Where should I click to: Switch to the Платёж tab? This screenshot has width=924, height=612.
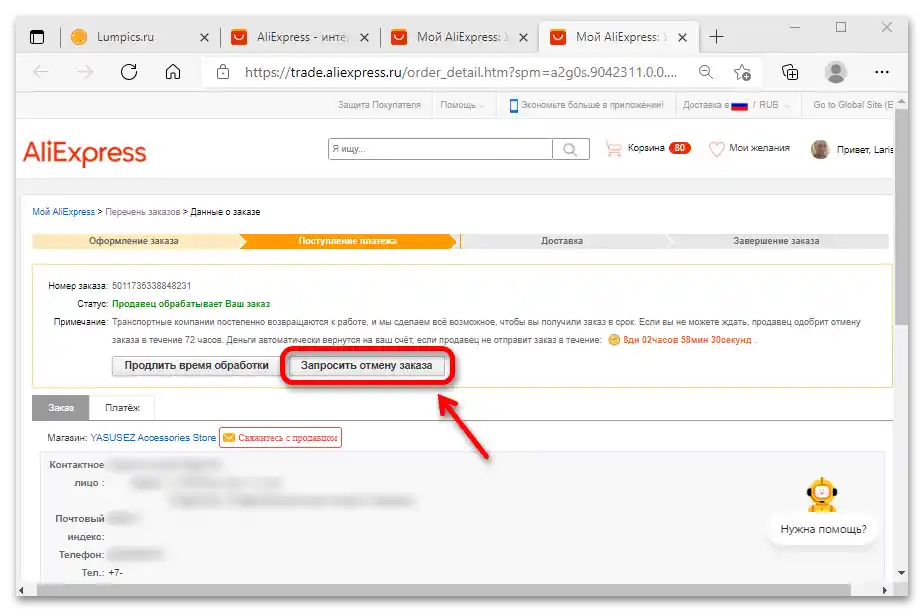(122, 408)
